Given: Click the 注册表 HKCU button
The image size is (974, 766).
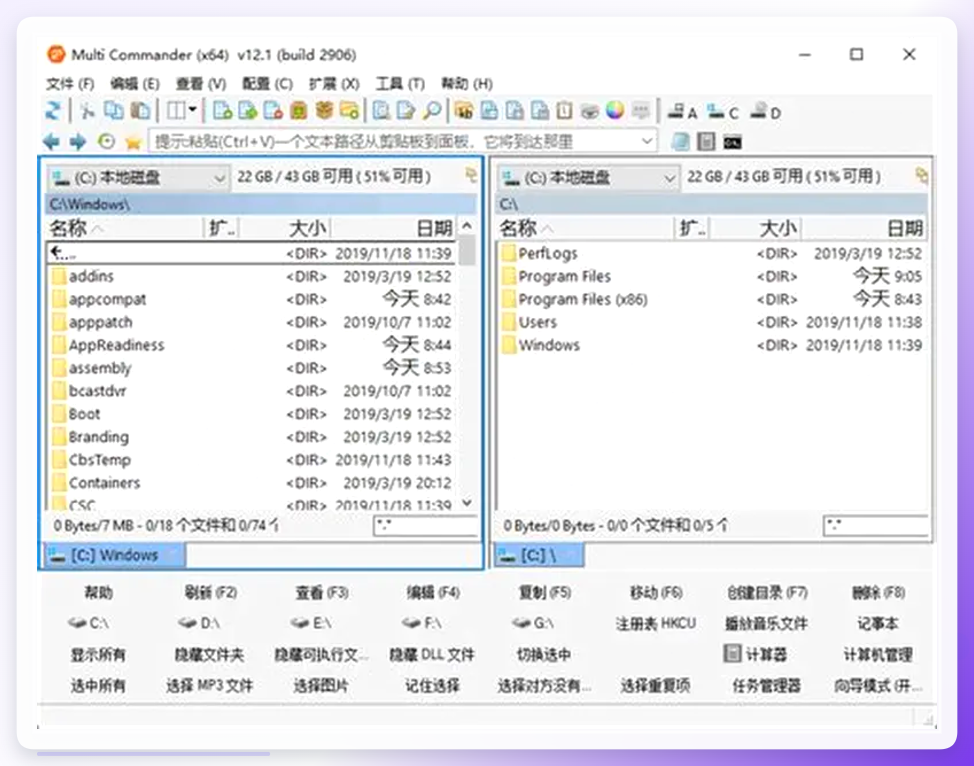Looking at the screenshot, I should pos(656,623).
